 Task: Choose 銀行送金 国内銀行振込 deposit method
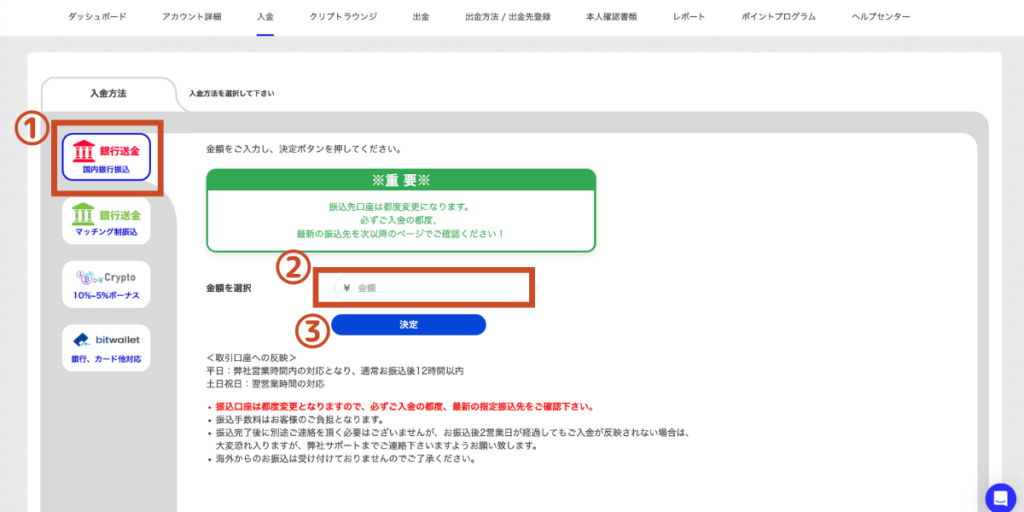[106, 157]
